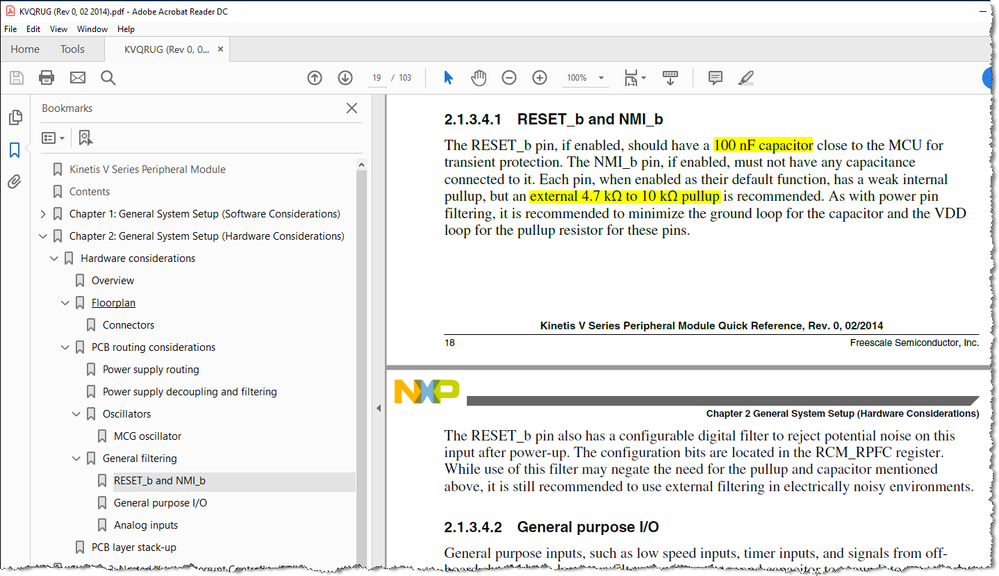Jump to General purpose I/O bookmark
Viewport: 999px width, 576px height.
(x=161, y=503)
